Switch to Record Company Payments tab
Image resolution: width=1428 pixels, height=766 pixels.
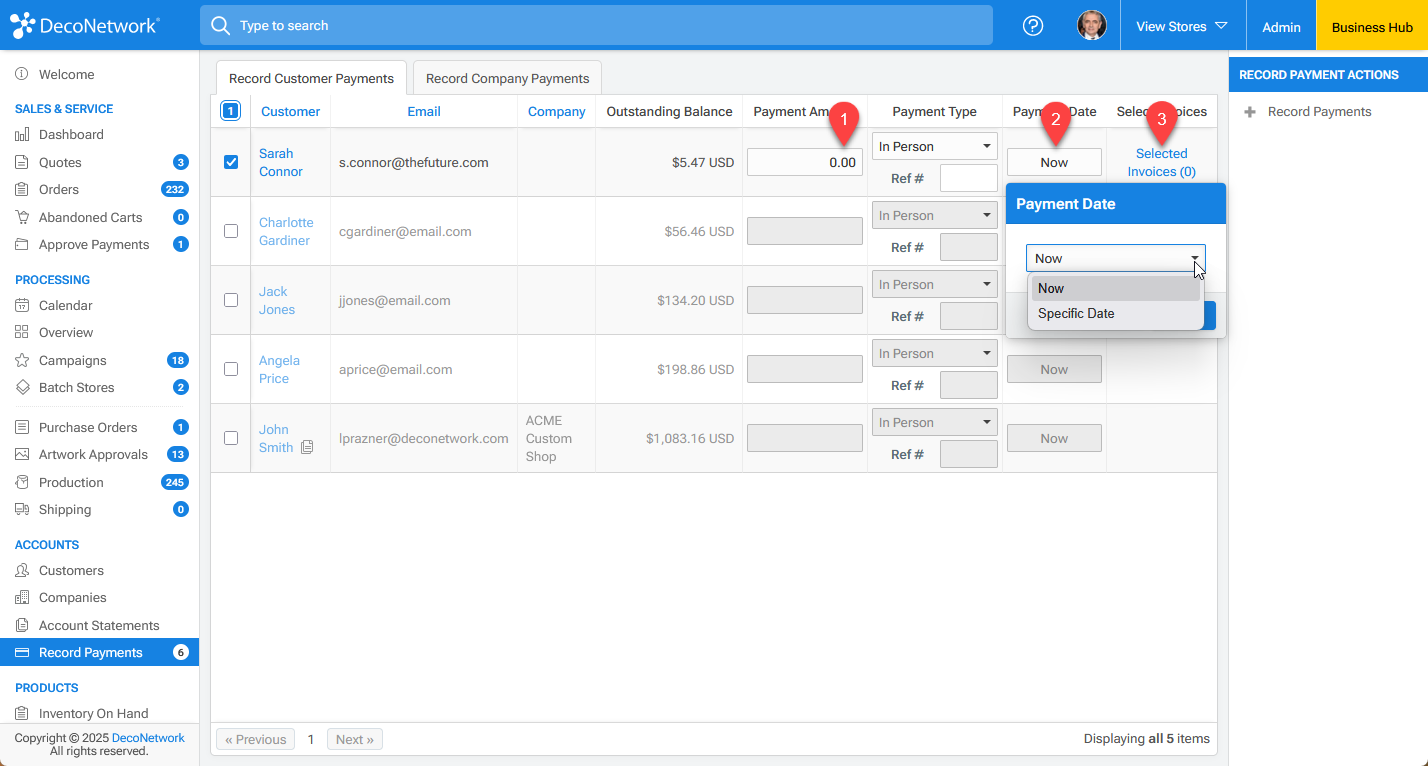coord(507,78)
